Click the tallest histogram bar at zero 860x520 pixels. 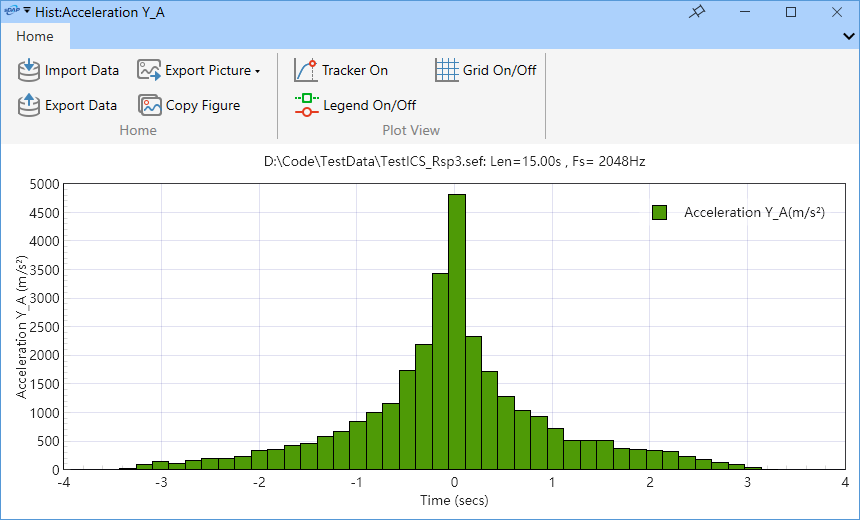457,332
